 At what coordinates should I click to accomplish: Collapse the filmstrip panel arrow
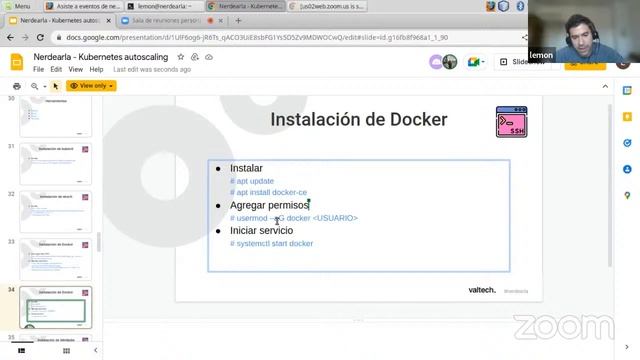(96, 350)
